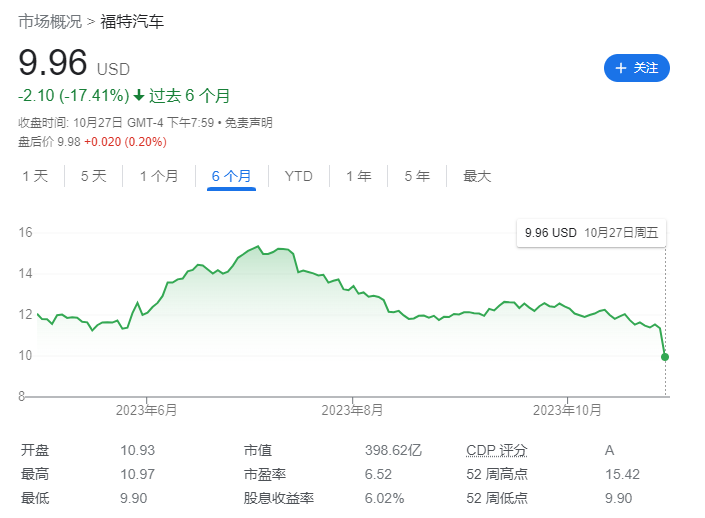The height and width of the screenshot is (518, 705).
Task: Click the 股息收益率 label
Action: tap(279, 498)
